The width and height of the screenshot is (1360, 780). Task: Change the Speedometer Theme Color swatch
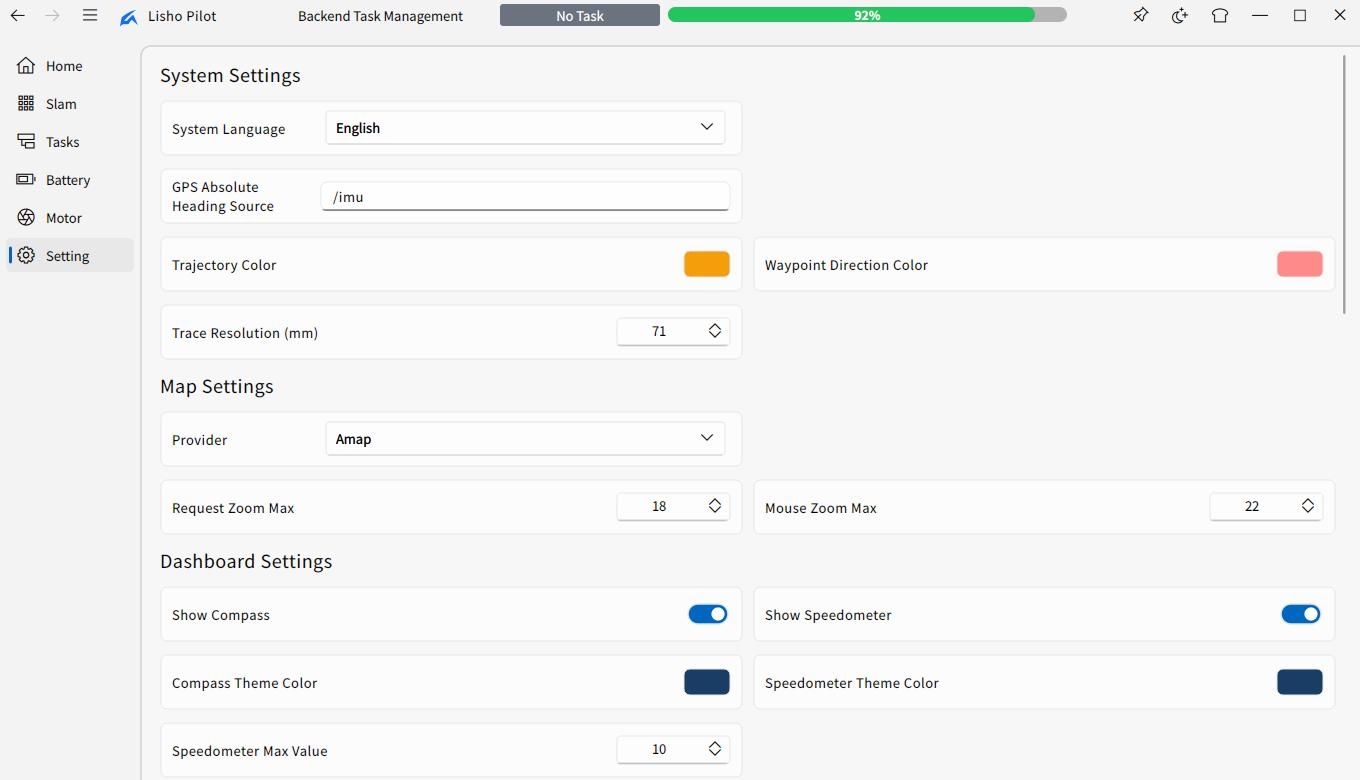coord(1300,682)
